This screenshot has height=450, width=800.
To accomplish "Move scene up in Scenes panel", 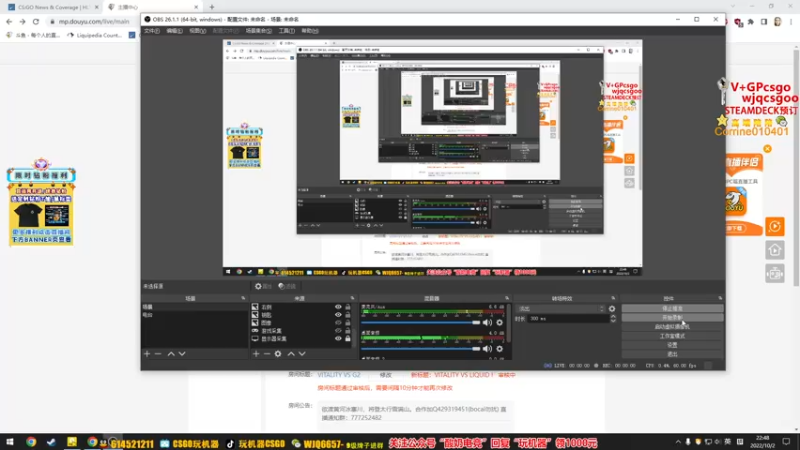I will pyautogui.click(x=171, y=354).
